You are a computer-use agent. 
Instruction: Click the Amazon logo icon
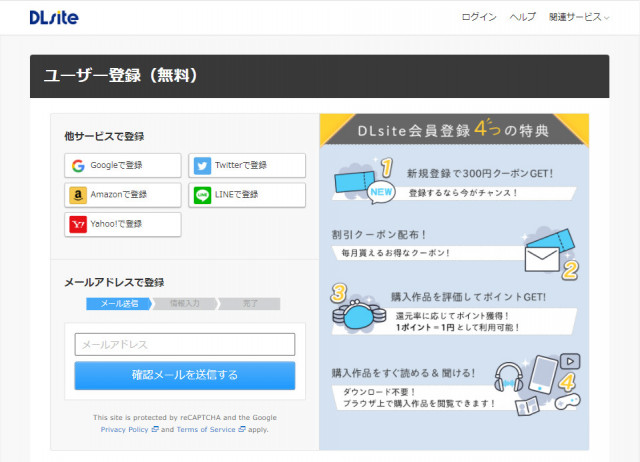[78, 195]
